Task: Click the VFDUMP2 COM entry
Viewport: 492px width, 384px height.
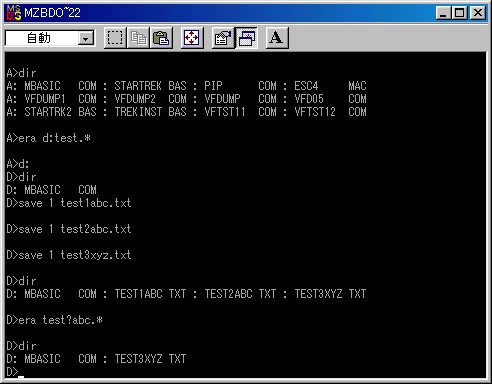Action: tap(150, 99)
